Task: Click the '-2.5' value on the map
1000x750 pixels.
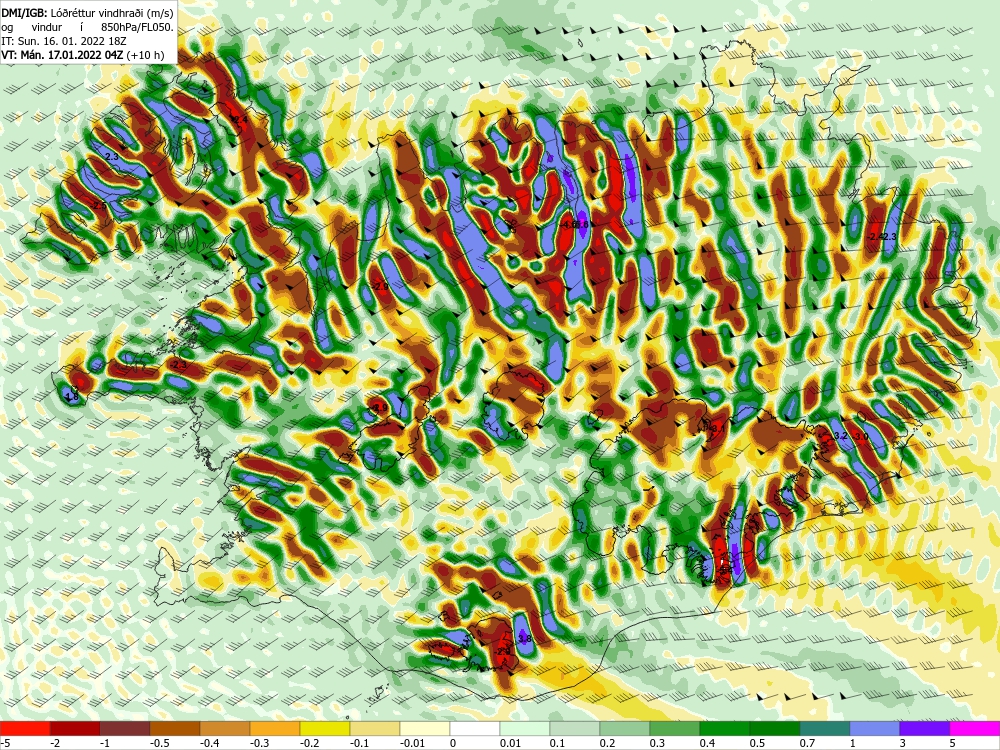Action: [x=98, y=206]
